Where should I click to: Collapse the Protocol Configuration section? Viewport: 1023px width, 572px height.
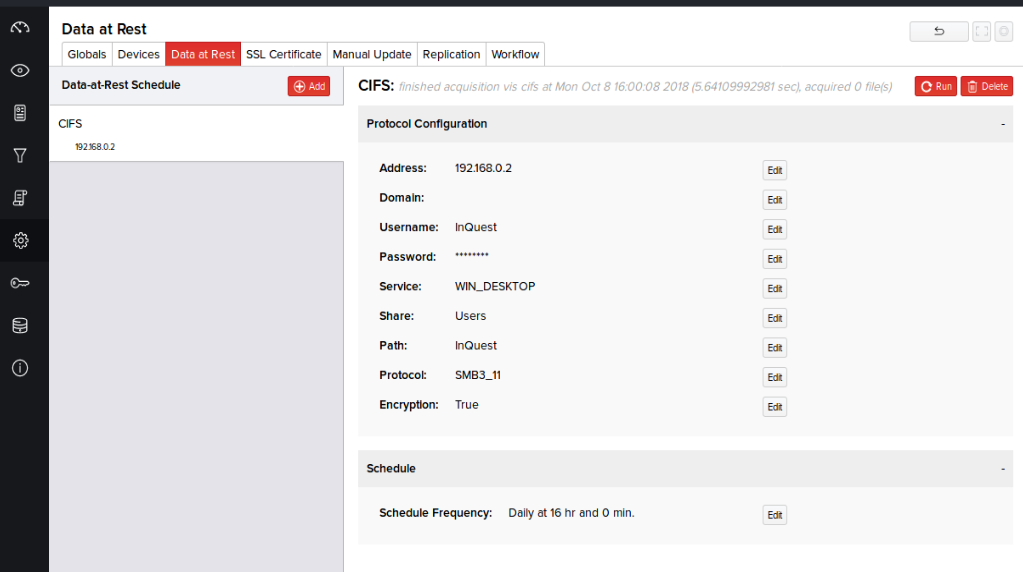[x=1003, y=124]
